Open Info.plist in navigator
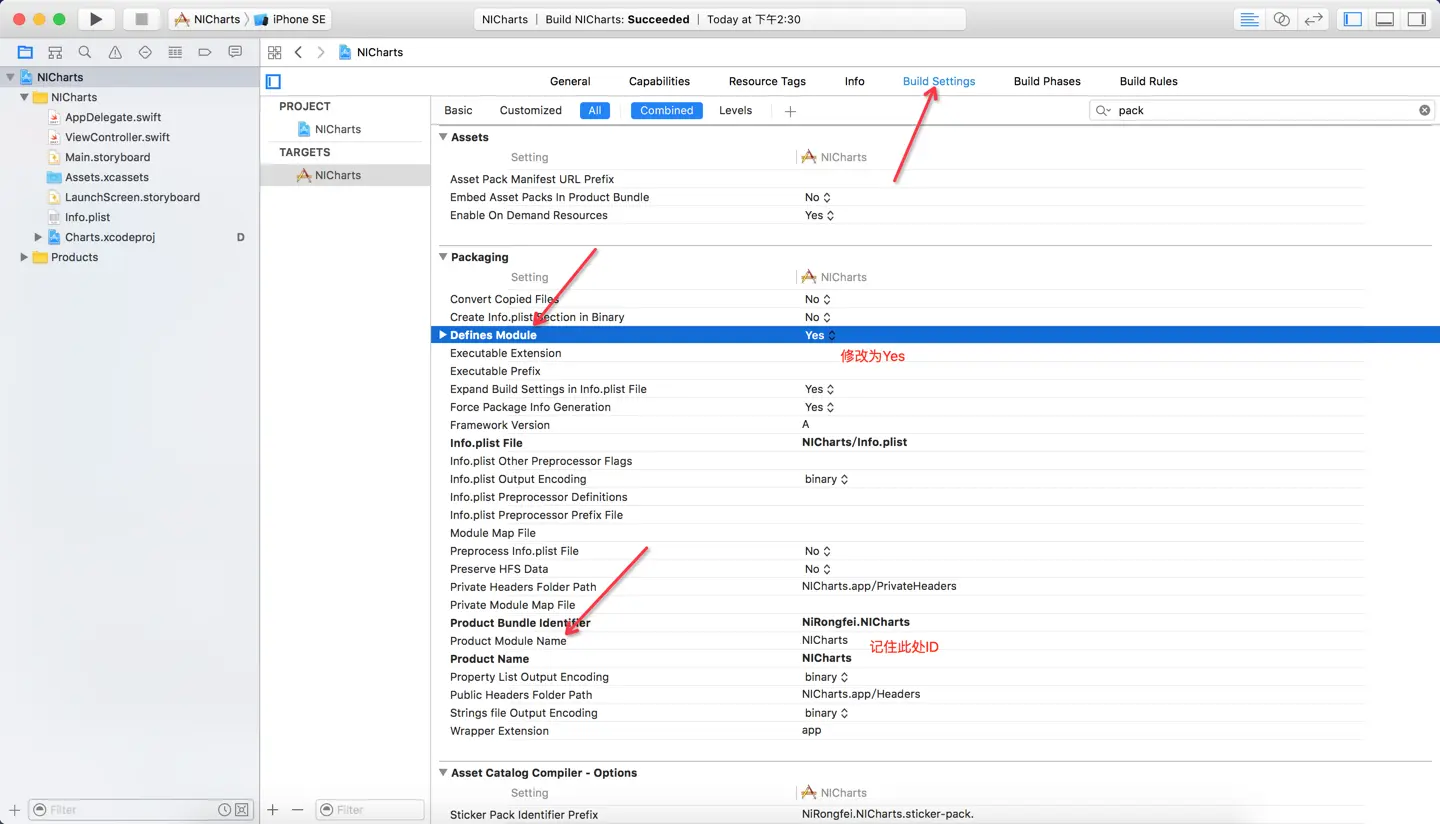This screenshot has height=824, width=1440. (87, 217)
